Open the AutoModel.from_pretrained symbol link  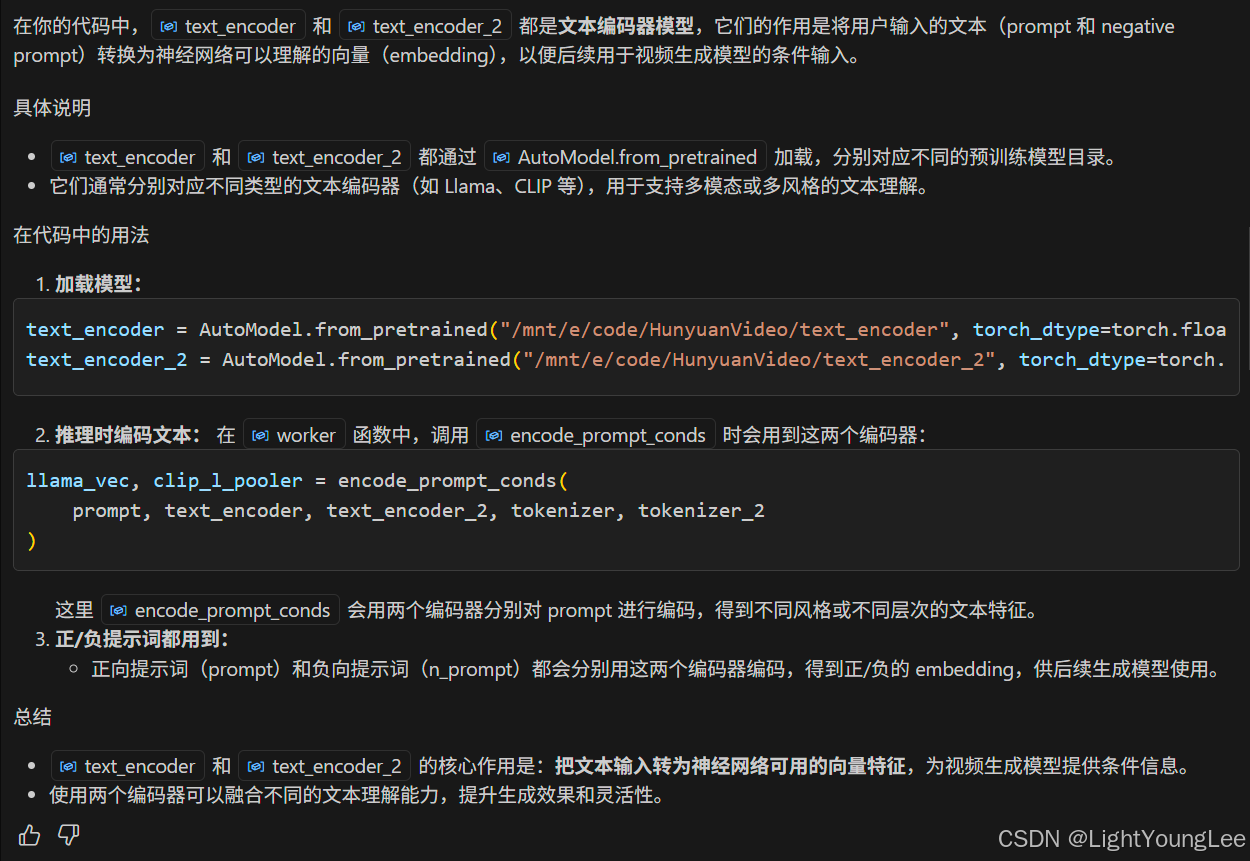625,156
